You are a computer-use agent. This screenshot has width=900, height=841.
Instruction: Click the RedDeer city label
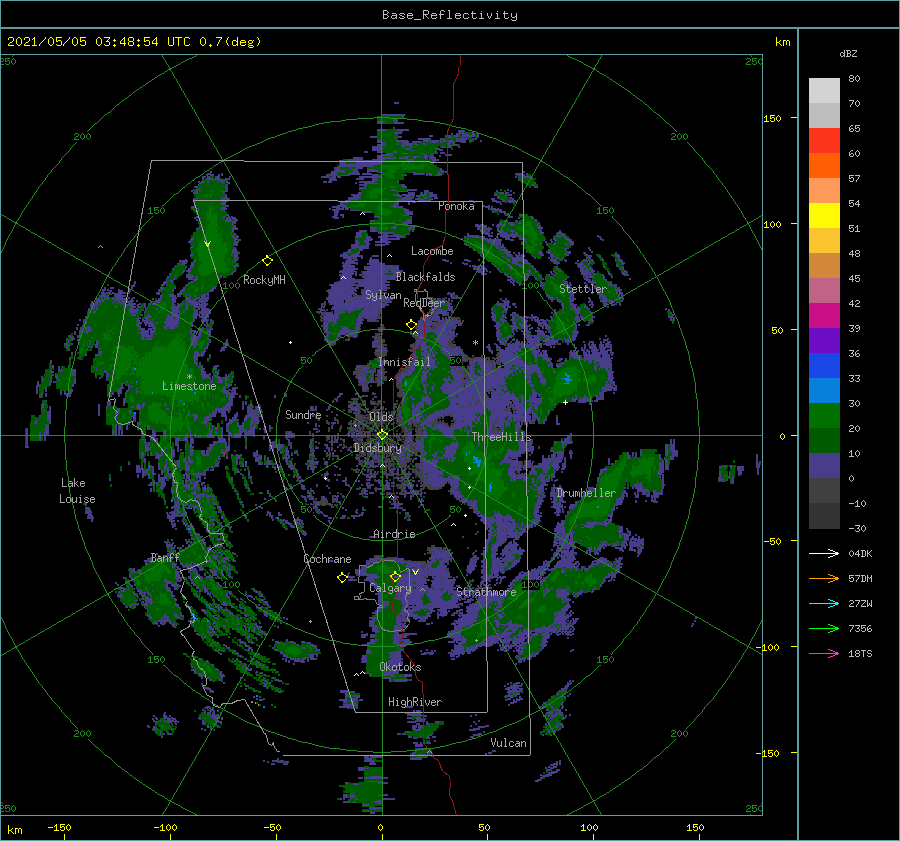click(x=424, y=303)
